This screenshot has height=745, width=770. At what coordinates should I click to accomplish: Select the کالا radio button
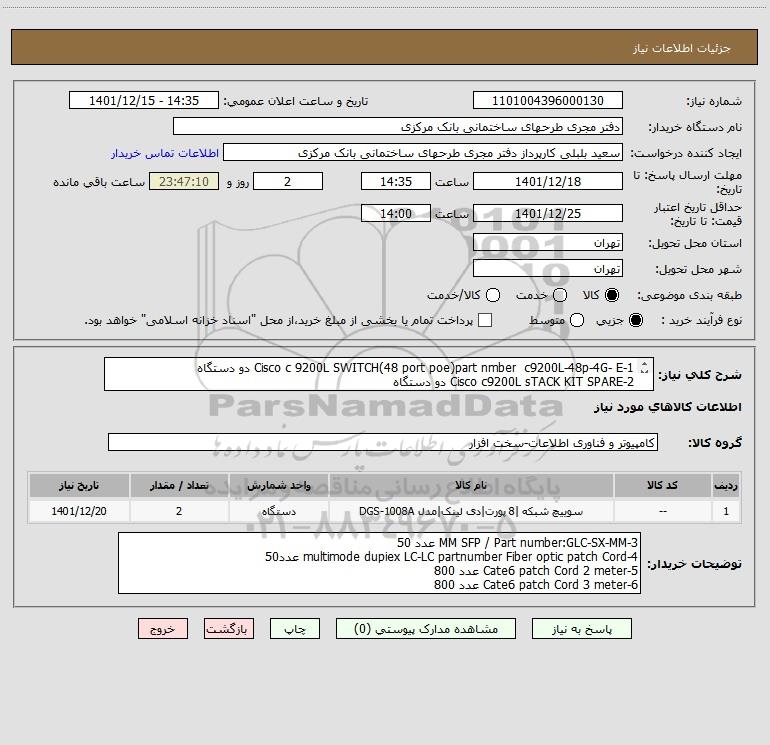612,295
